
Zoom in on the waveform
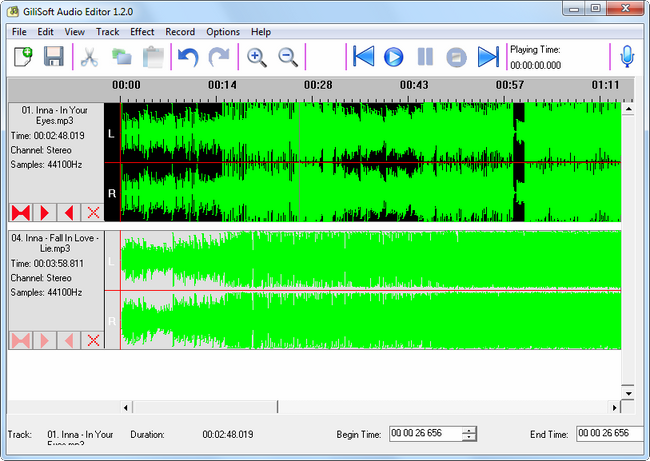257,57
